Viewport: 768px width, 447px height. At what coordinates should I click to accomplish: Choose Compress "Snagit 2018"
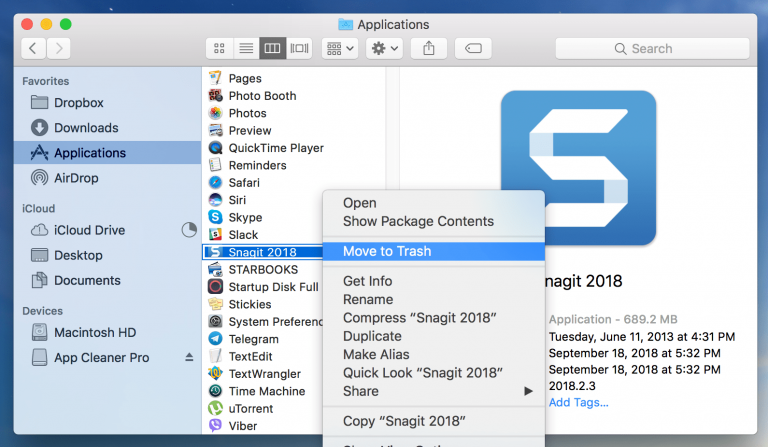pyautogui.click(x=433, y=318)
